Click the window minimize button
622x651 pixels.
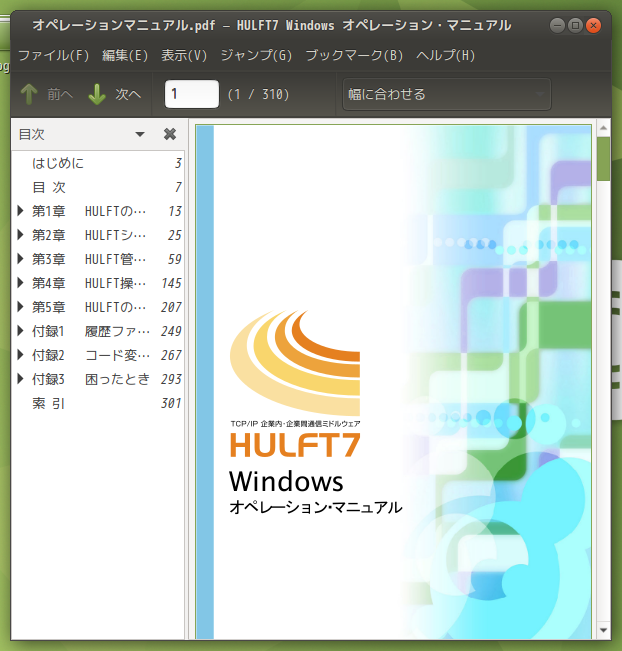[557, 26]
